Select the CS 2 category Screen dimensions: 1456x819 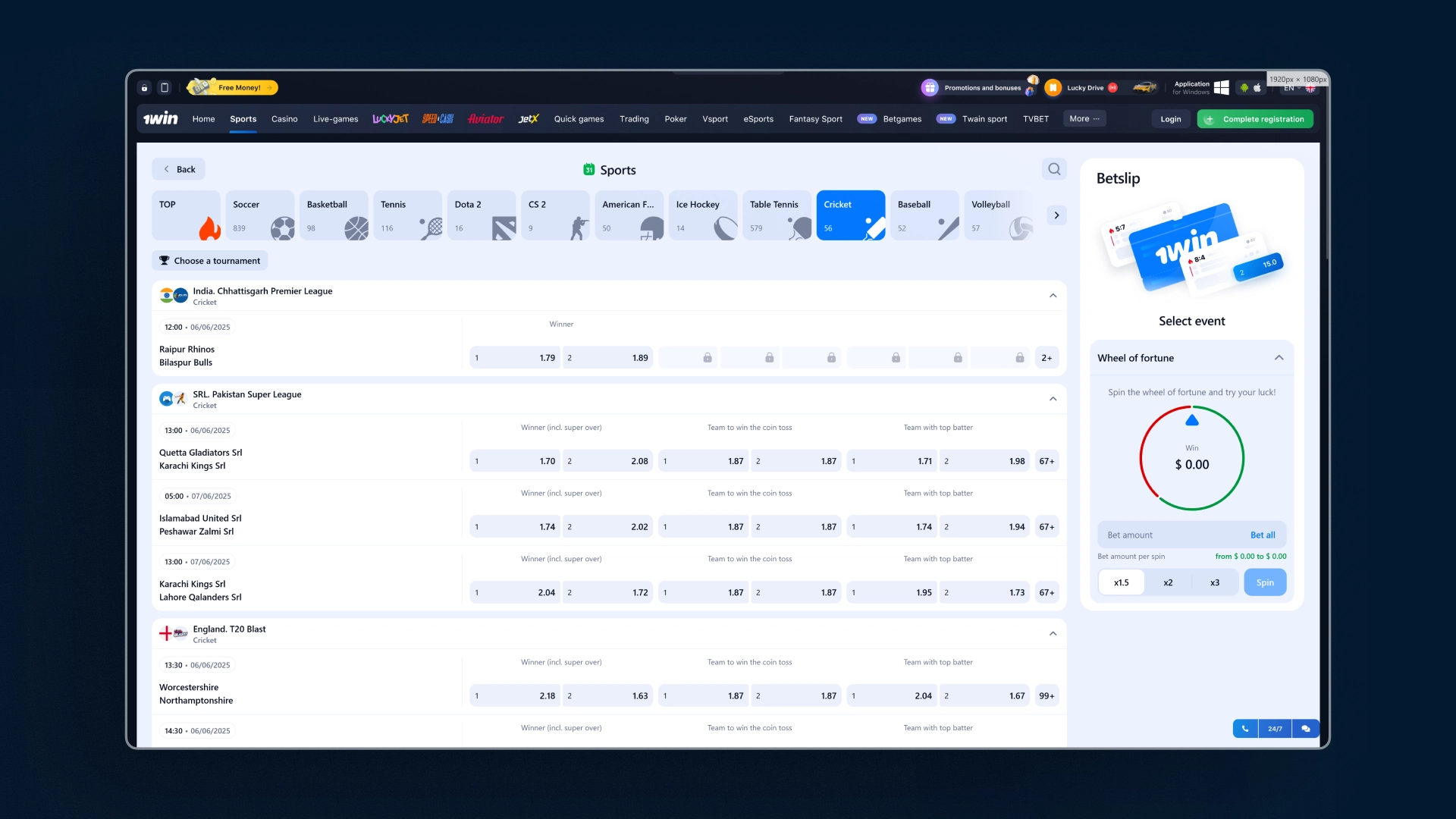pos(555,215)
